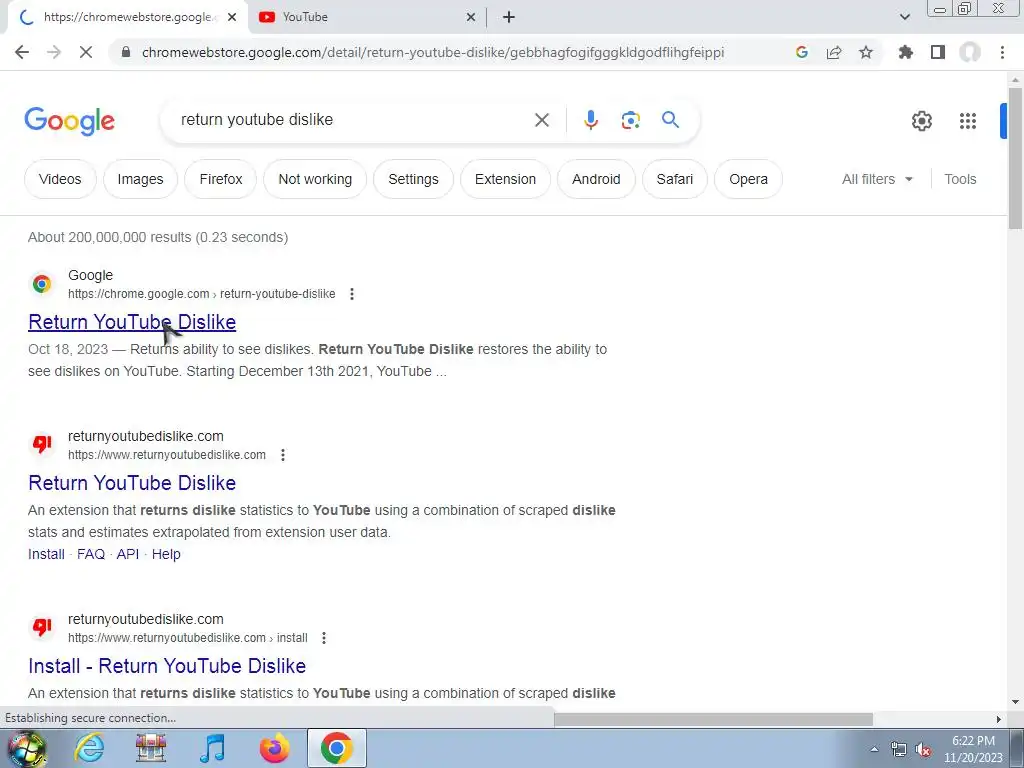Open the returnyoutubedislike.com Return YouTube Dislike link

click(132, 483)
